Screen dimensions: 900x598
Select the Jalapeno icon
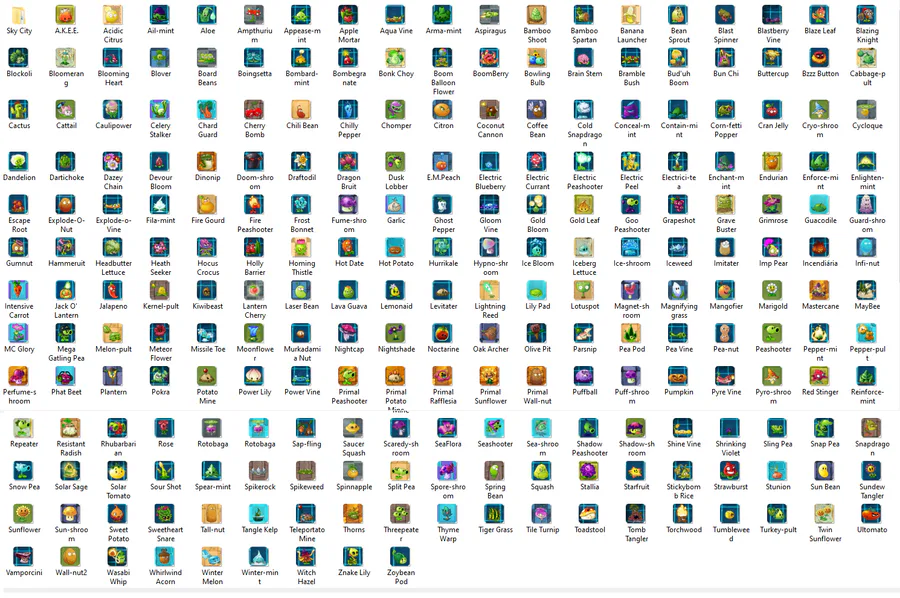point(113,290)
